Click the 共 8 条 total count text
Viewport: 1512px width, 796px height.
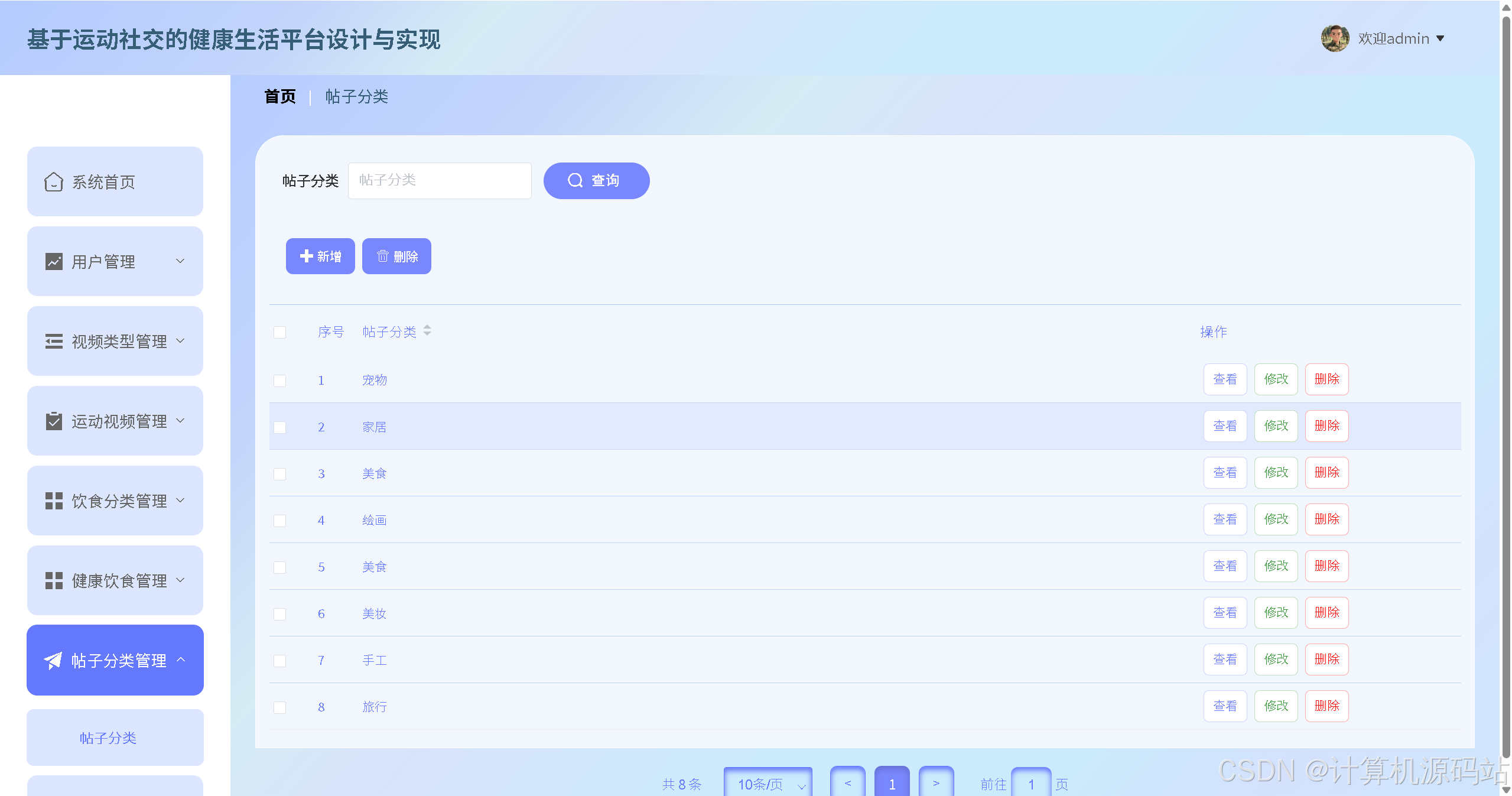[682, 784]
